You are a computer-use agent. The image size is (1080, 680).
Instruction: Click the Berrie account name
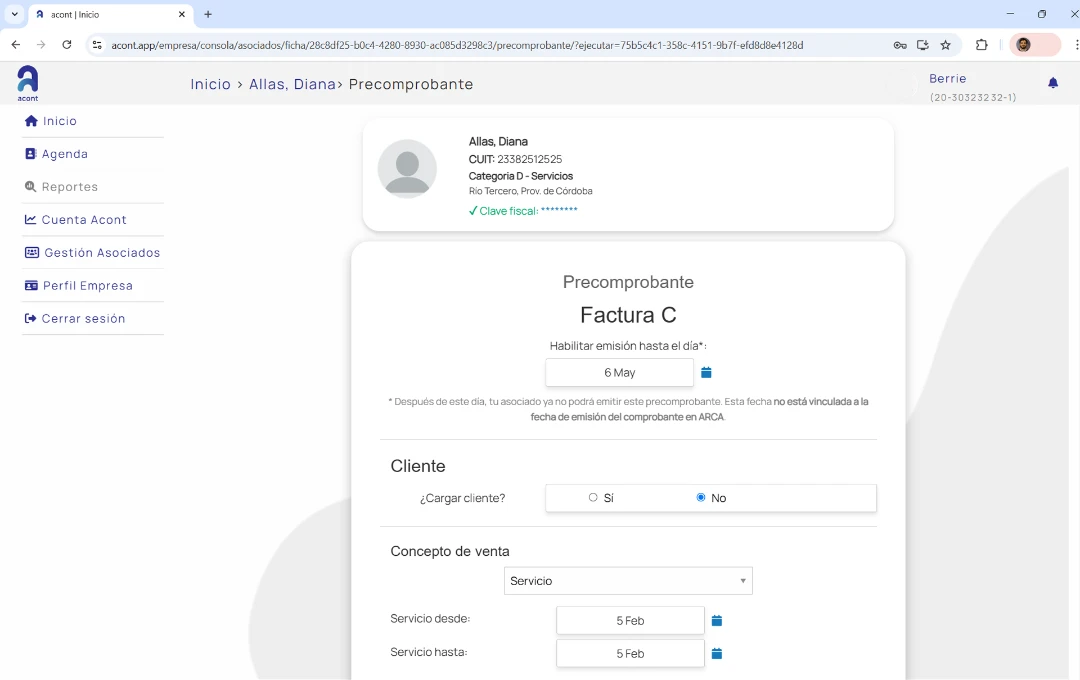[947, 78]
